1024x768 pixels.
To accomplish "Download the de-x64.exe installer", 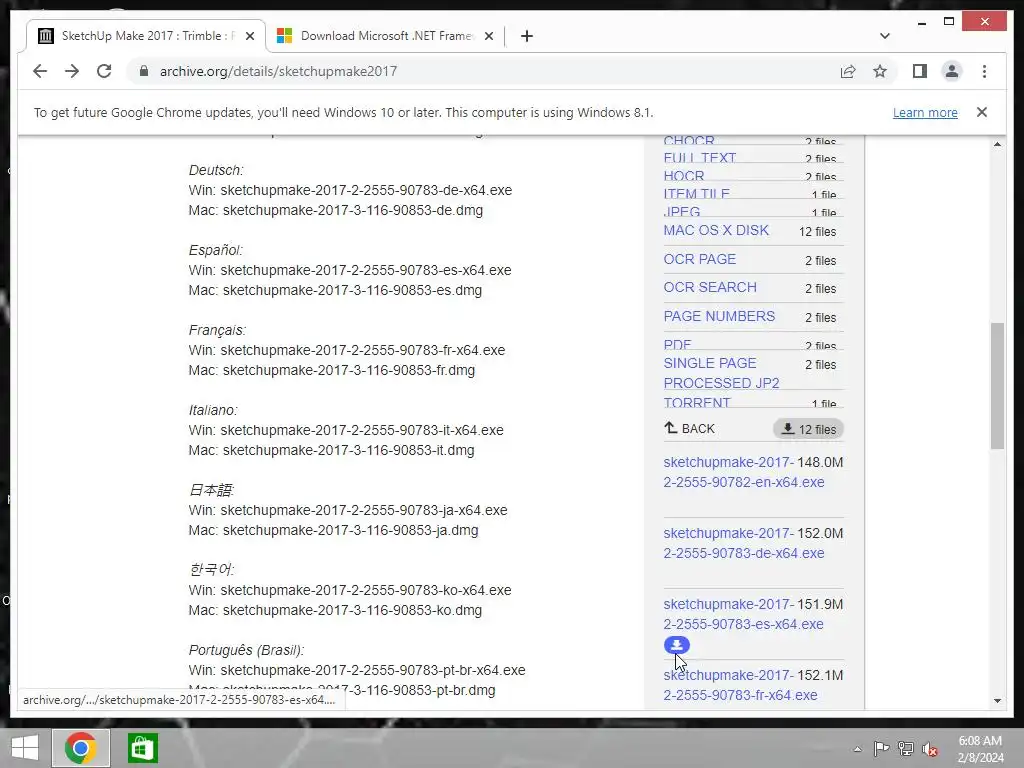I will [744, 543].
